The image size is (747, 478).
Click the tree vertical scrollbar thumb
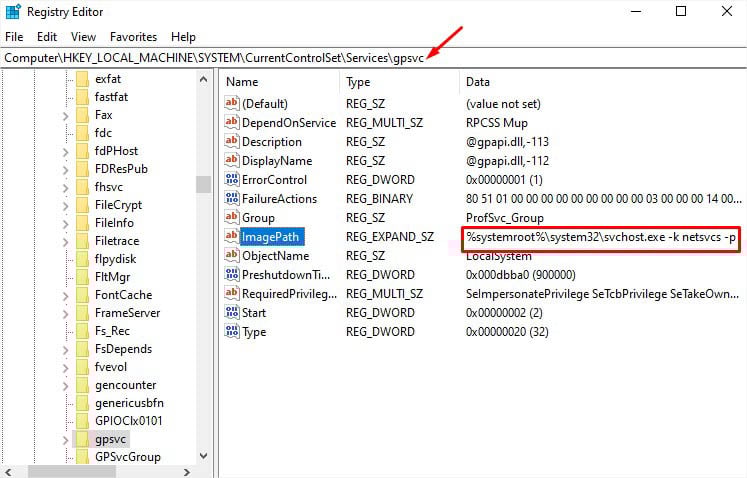pos(203,184)
